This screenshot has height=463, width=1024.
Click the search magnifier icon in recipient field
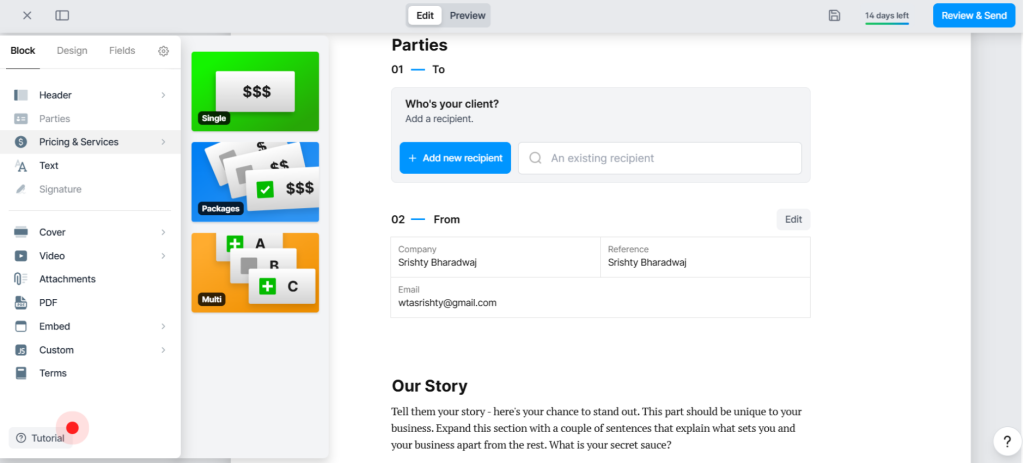(x=536, y=158)
